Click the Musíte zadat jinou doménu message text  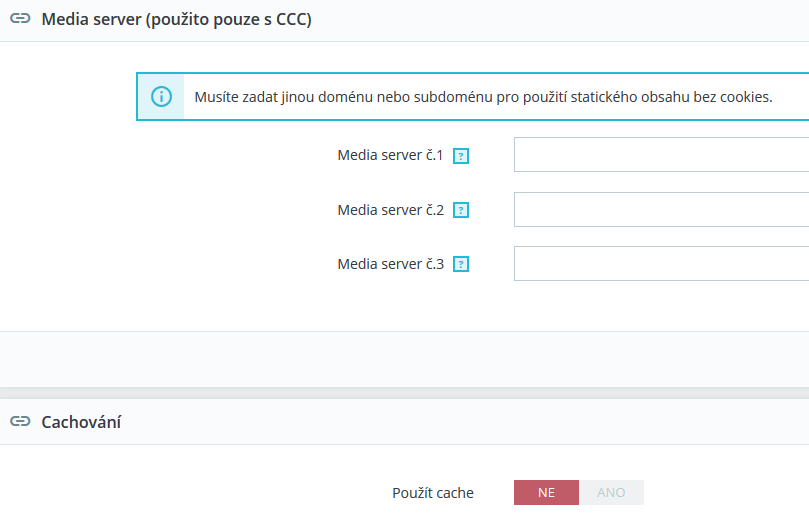point(483,97)
